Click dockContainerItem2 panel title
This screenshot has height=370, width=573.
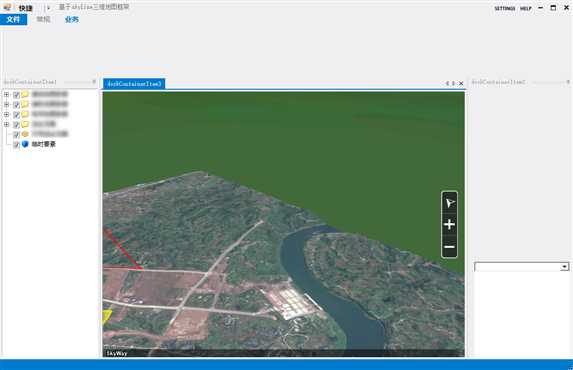(498, 82)
